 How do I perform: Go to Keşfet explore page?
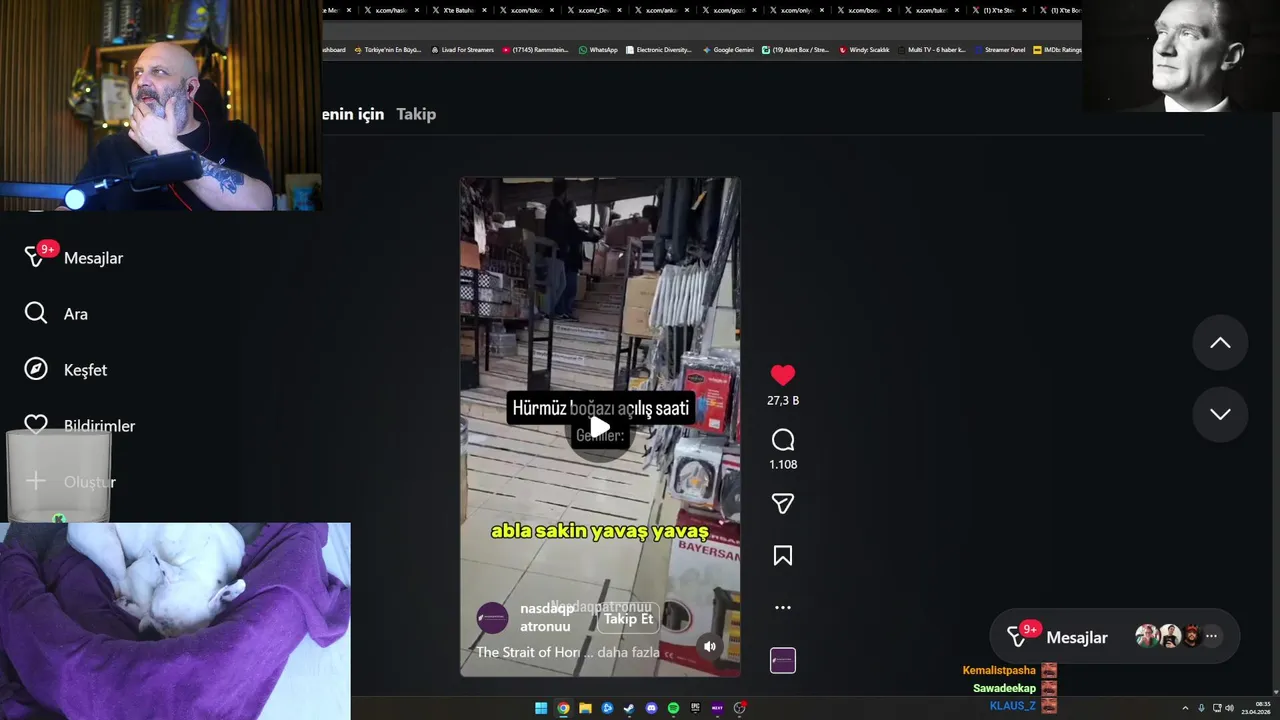(65, 370)
